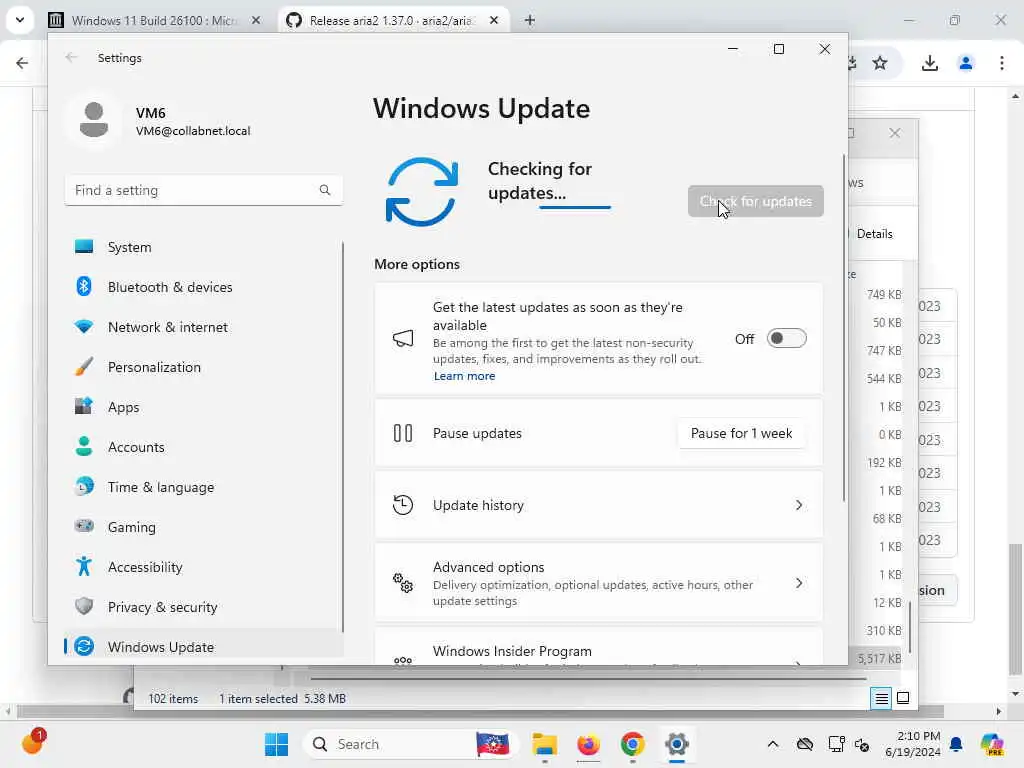
Task: Open Firefox from taskbar
Action: coord(588,744)
